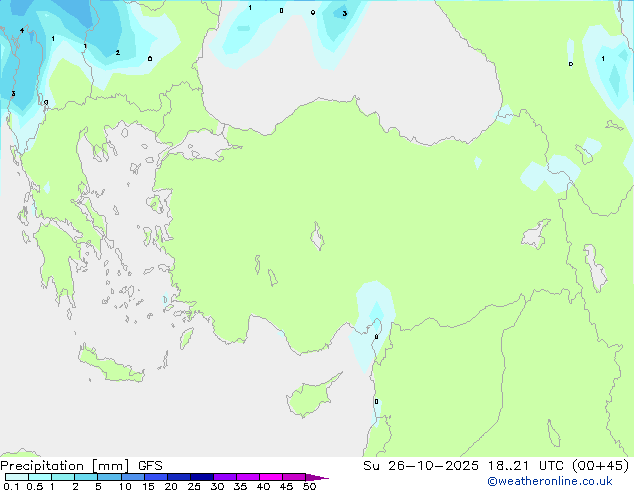Click the '25' legend scale label
Screen dimensions: 634x490
[194, 486]
